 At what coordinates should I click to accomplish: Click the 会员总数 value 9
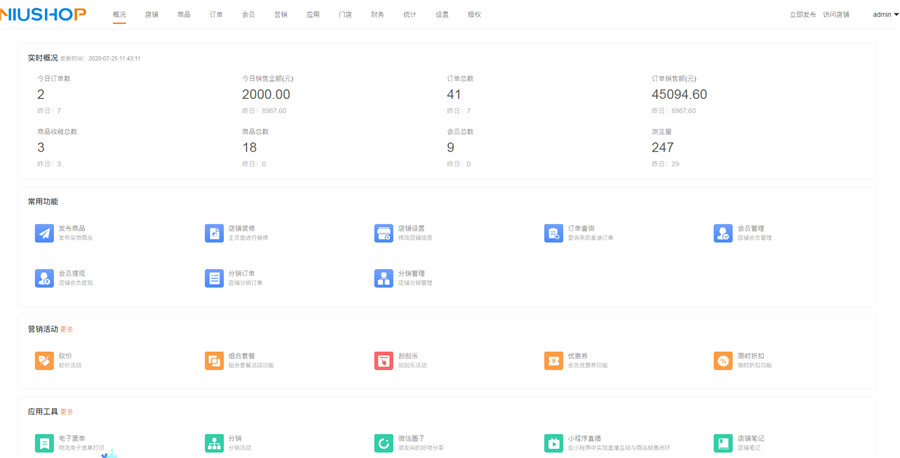tap(451, 148)
